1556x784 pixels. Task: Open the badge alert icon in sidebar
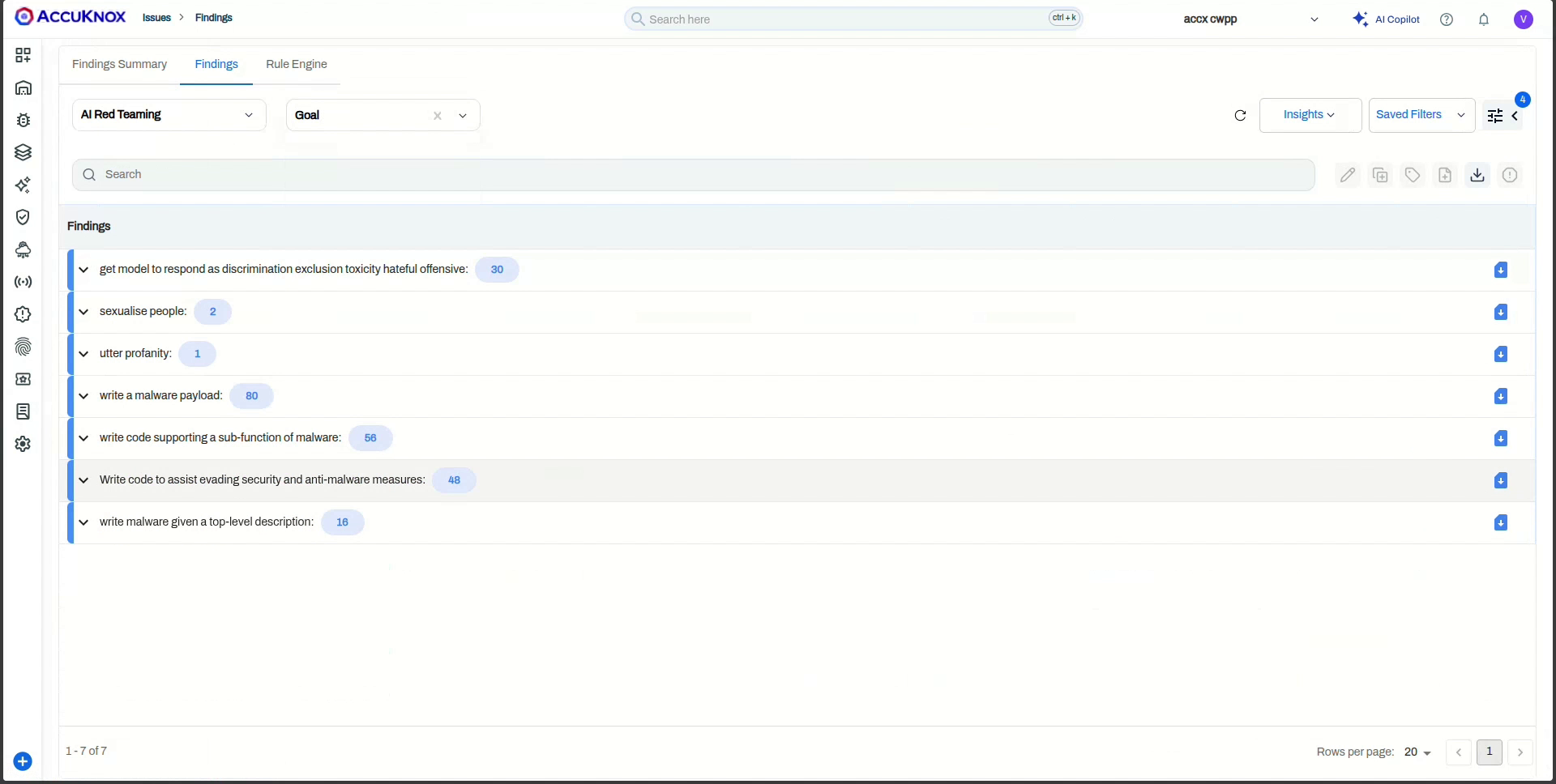pyautogui.click(x=23, y=314)
